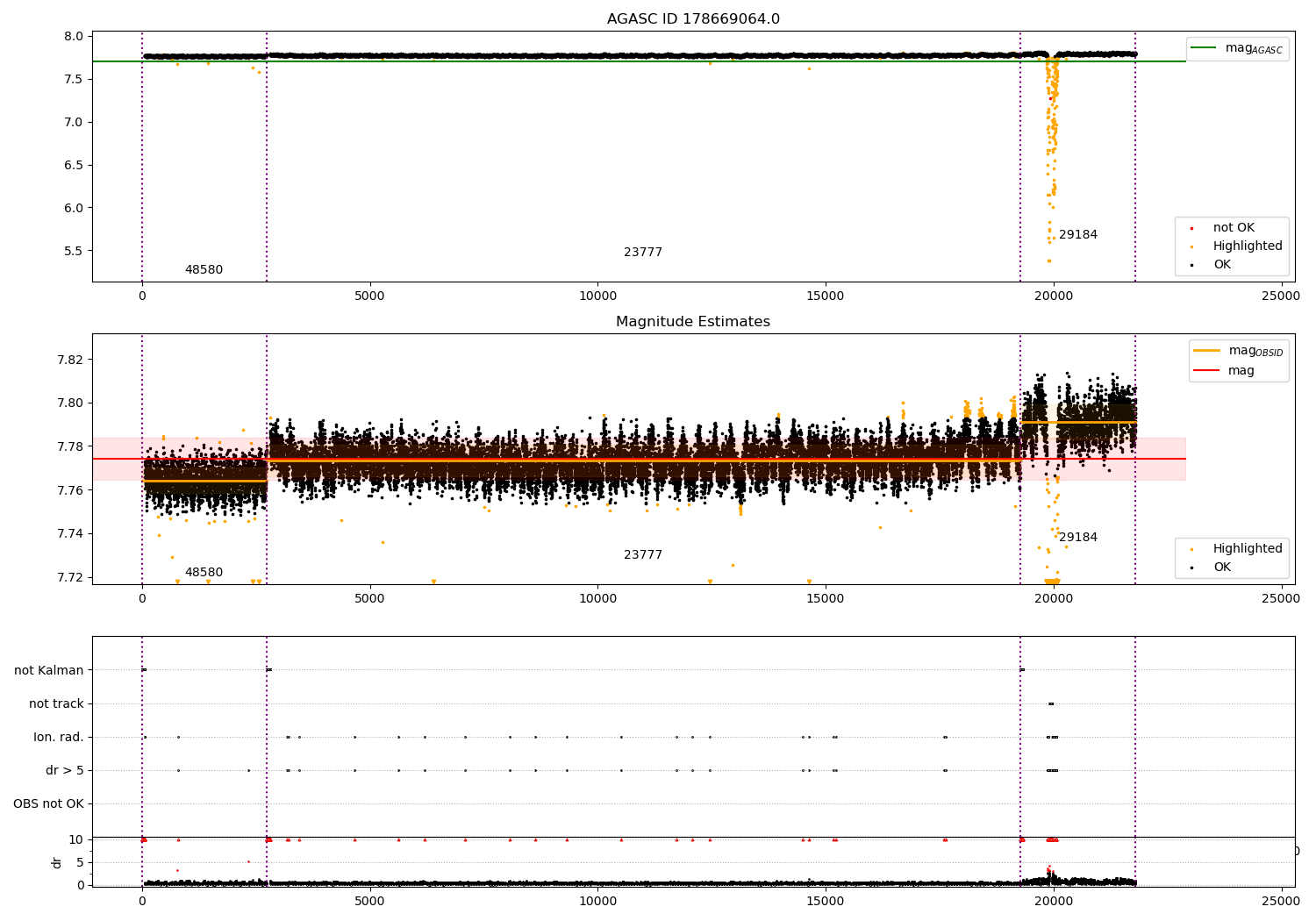
Task: Click the "6.5" y-axis tick of top plot
Action: (x=74, y=165)
